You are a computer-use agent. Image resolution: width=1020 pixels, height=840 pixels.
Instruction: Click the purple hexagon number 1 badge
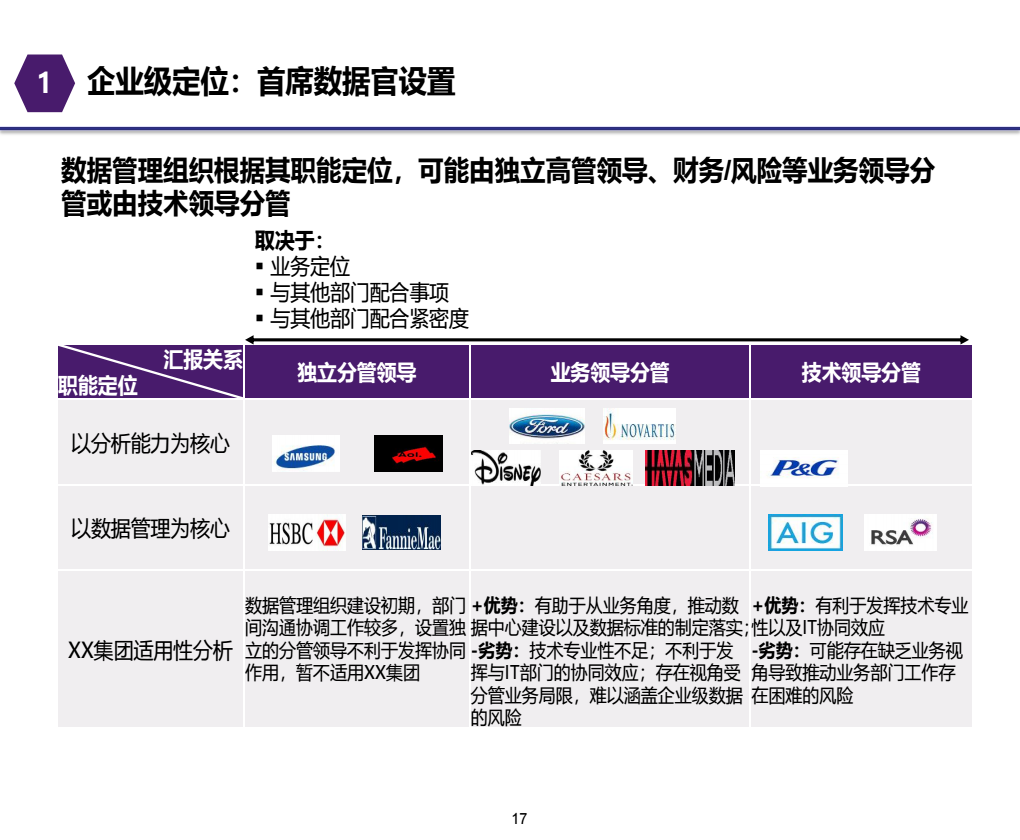pos(44,83)
